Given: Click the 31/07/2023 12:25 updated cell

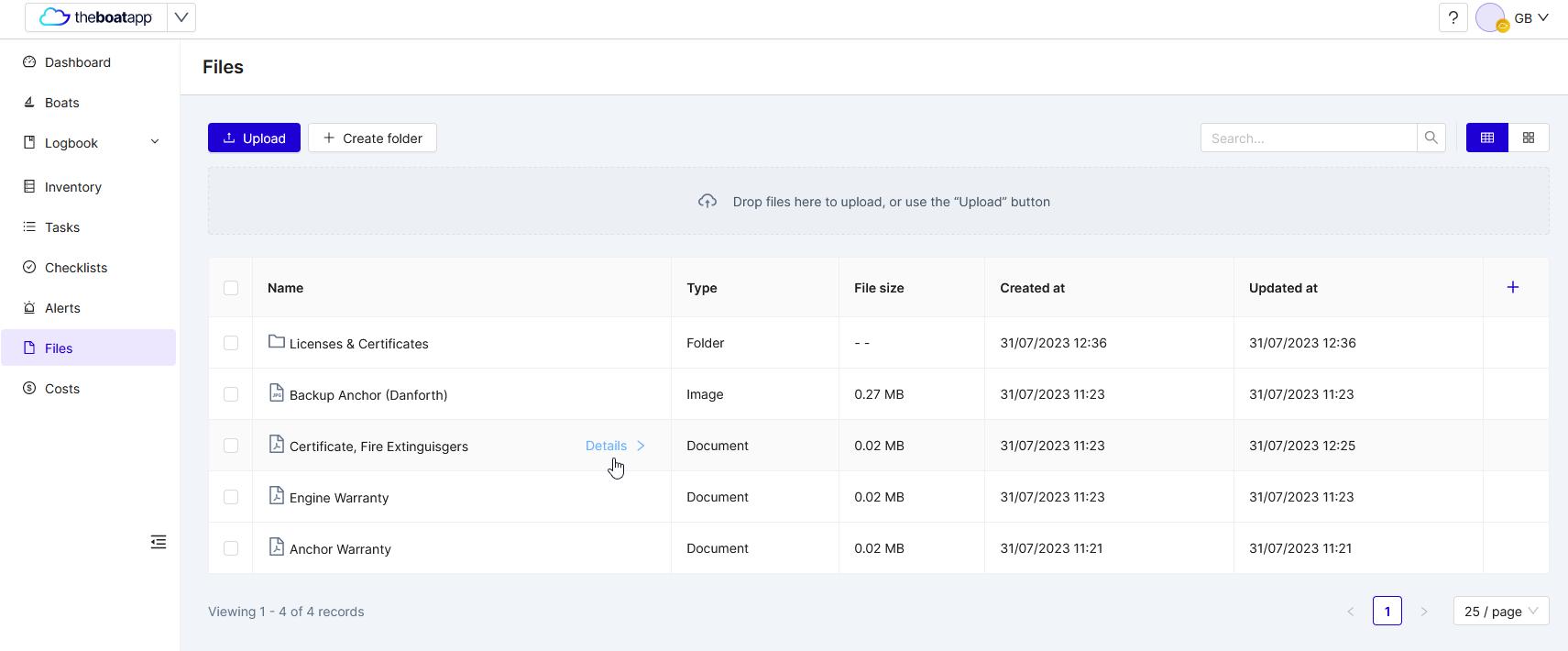Looking at the screenshot, I should (x=1302, y=446).
